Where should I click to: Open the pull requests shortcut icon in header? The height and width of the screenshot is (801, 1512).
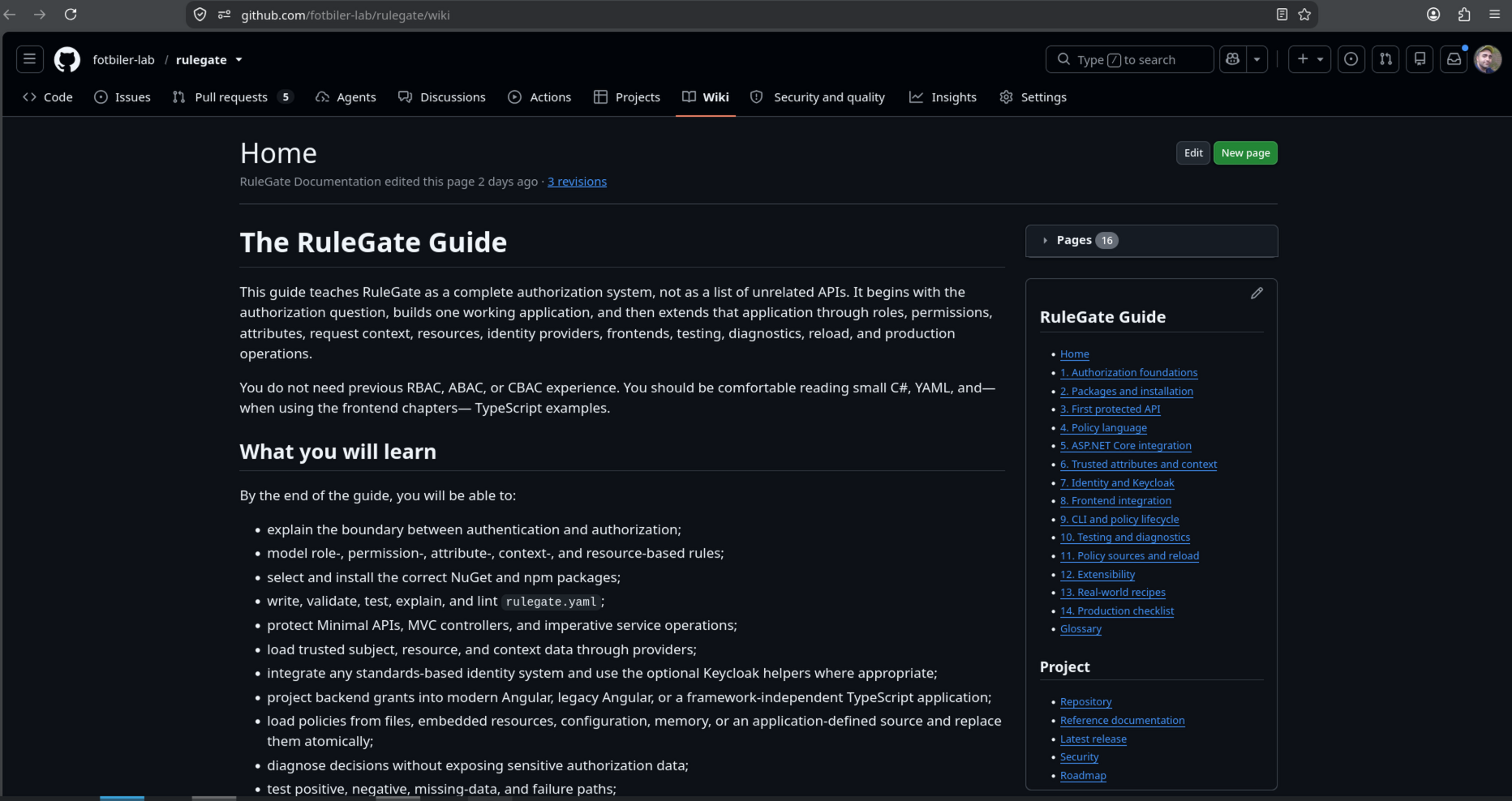[1385, 59]
